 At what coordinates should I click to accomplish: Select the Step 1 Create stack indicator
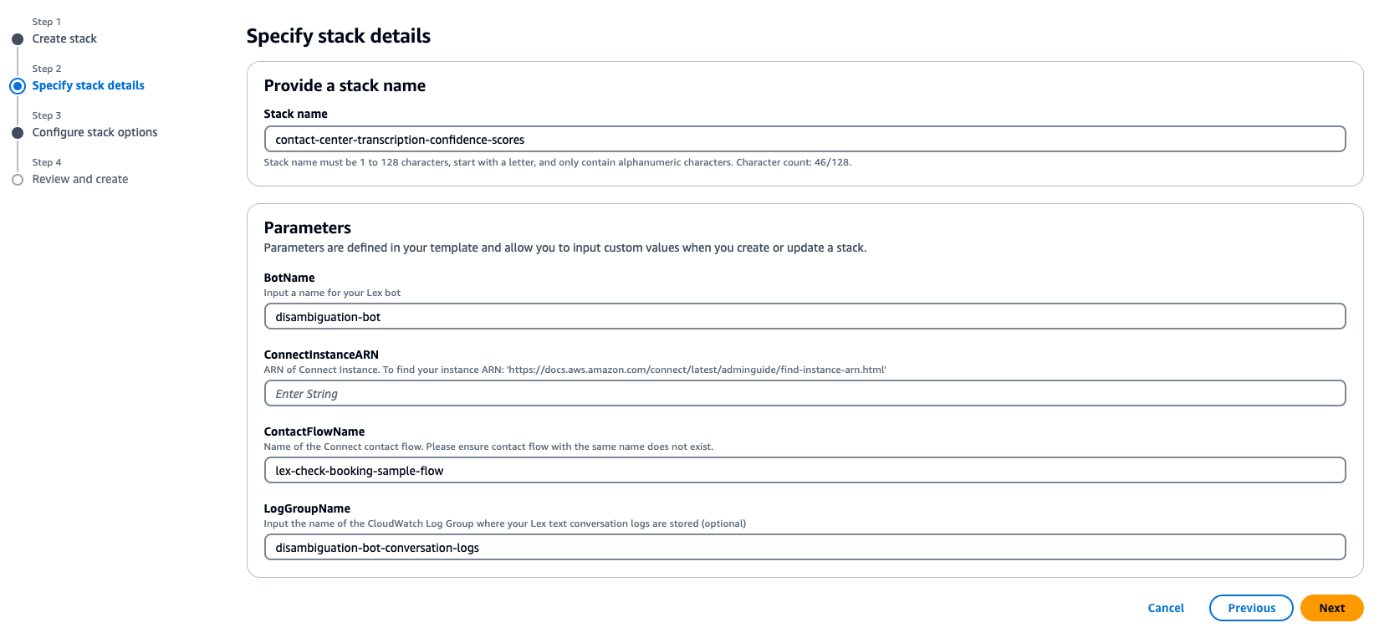17,39
